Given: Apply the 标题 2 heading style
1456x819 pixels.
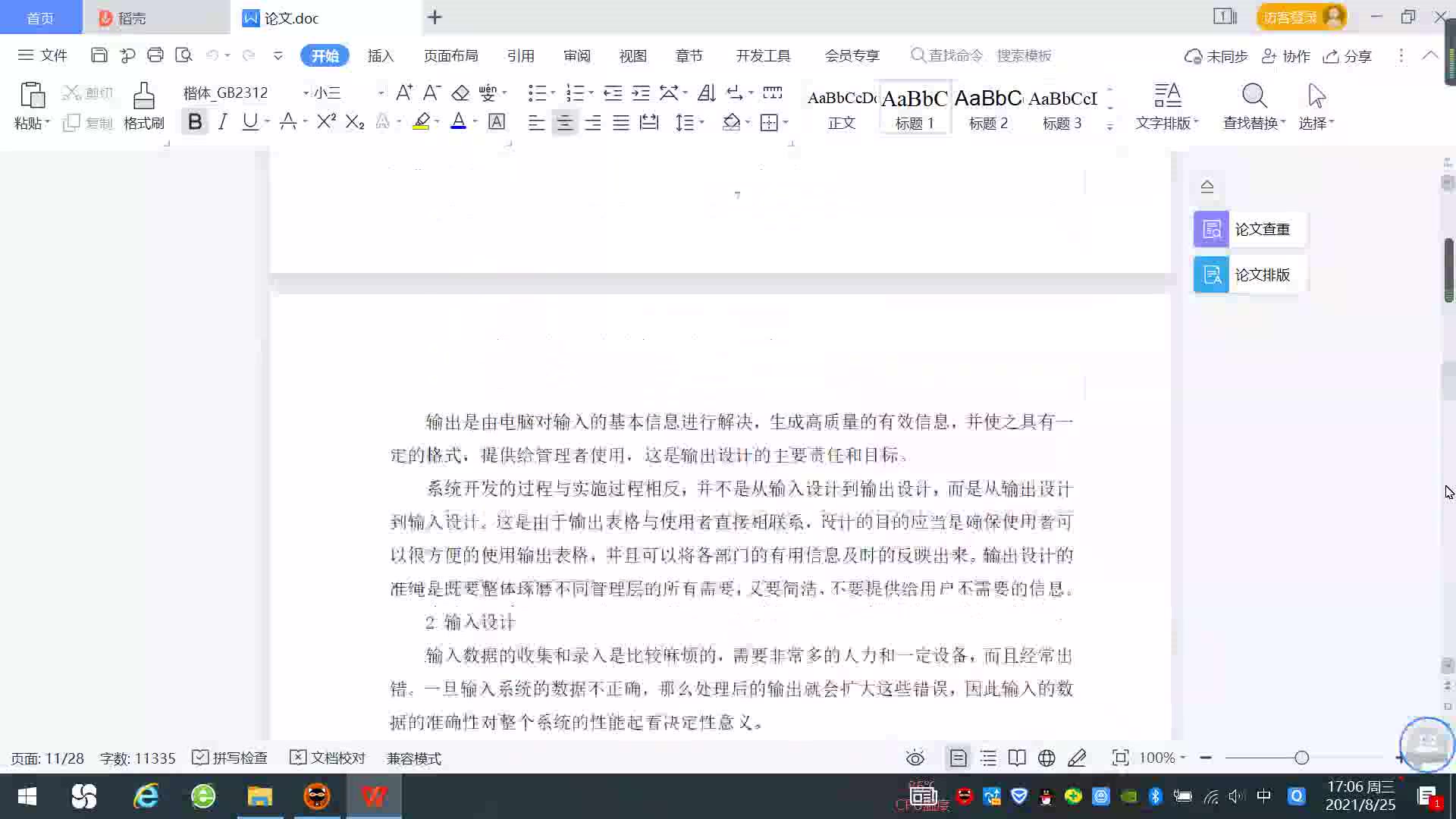Looking at the screenshot, I should 988,107.
